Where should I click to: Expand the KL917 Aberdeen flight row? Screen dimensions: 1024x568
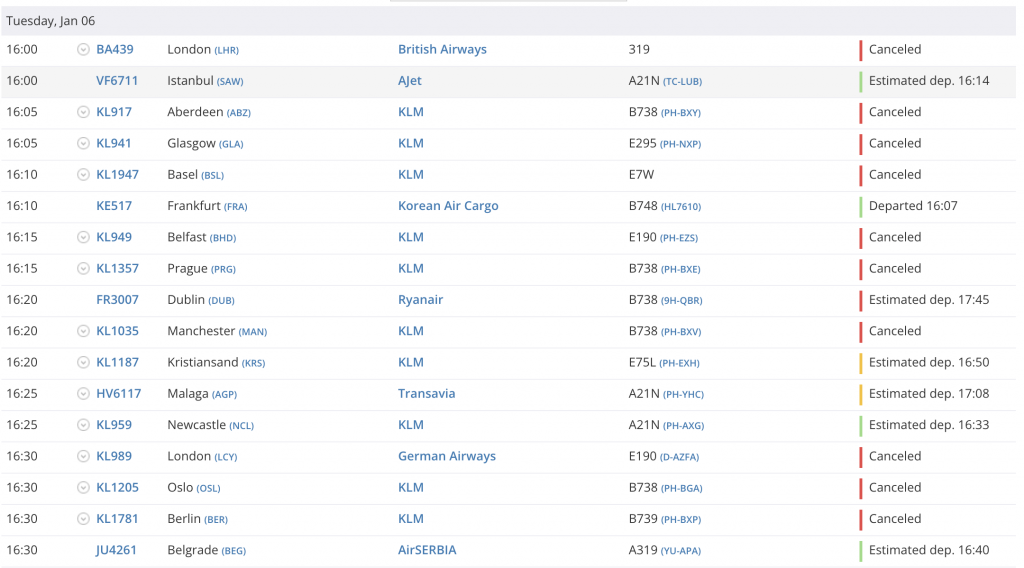pos(83,112)
